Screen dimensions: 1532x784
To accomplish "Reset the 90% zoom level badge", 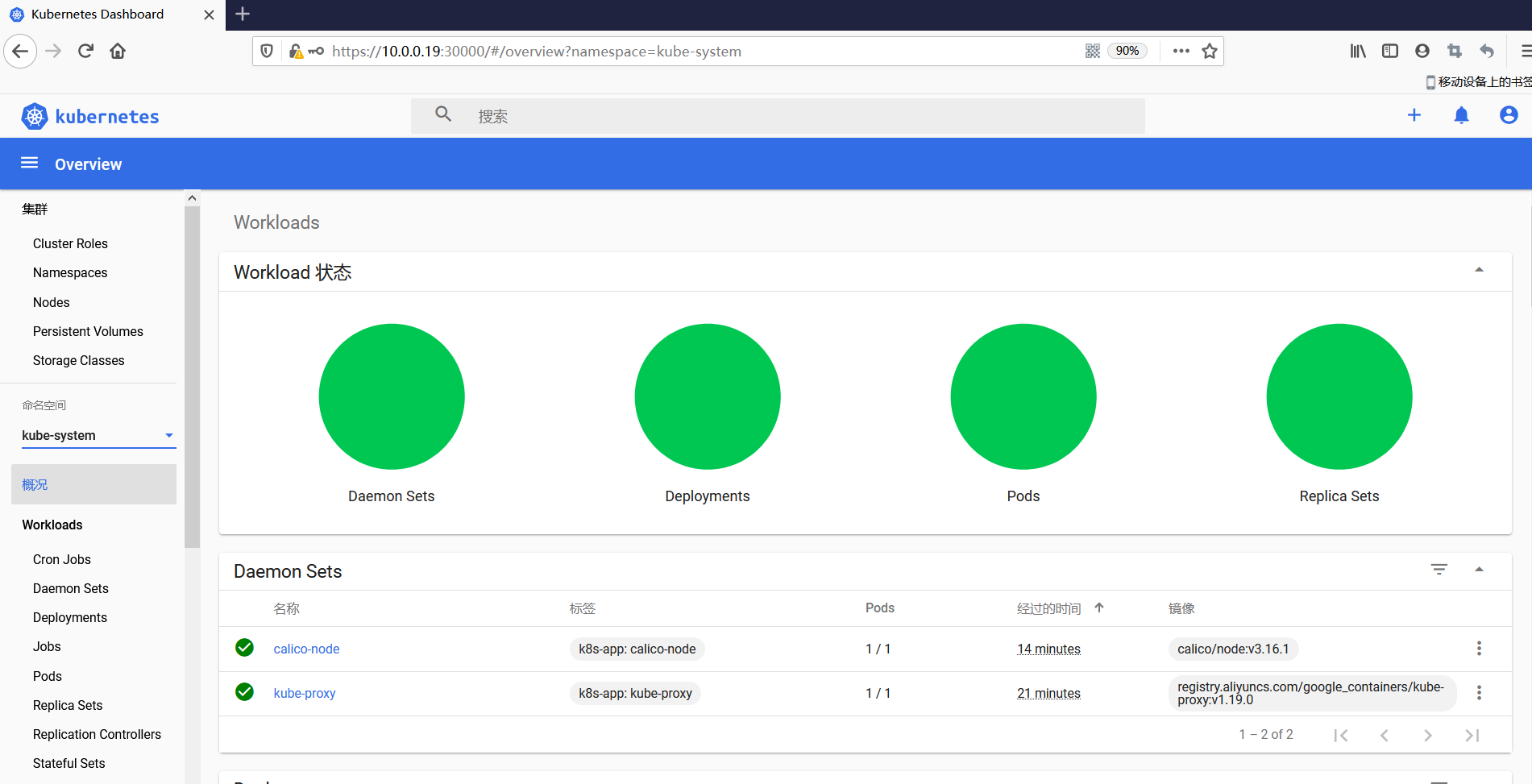I will tap(1127, 51).
